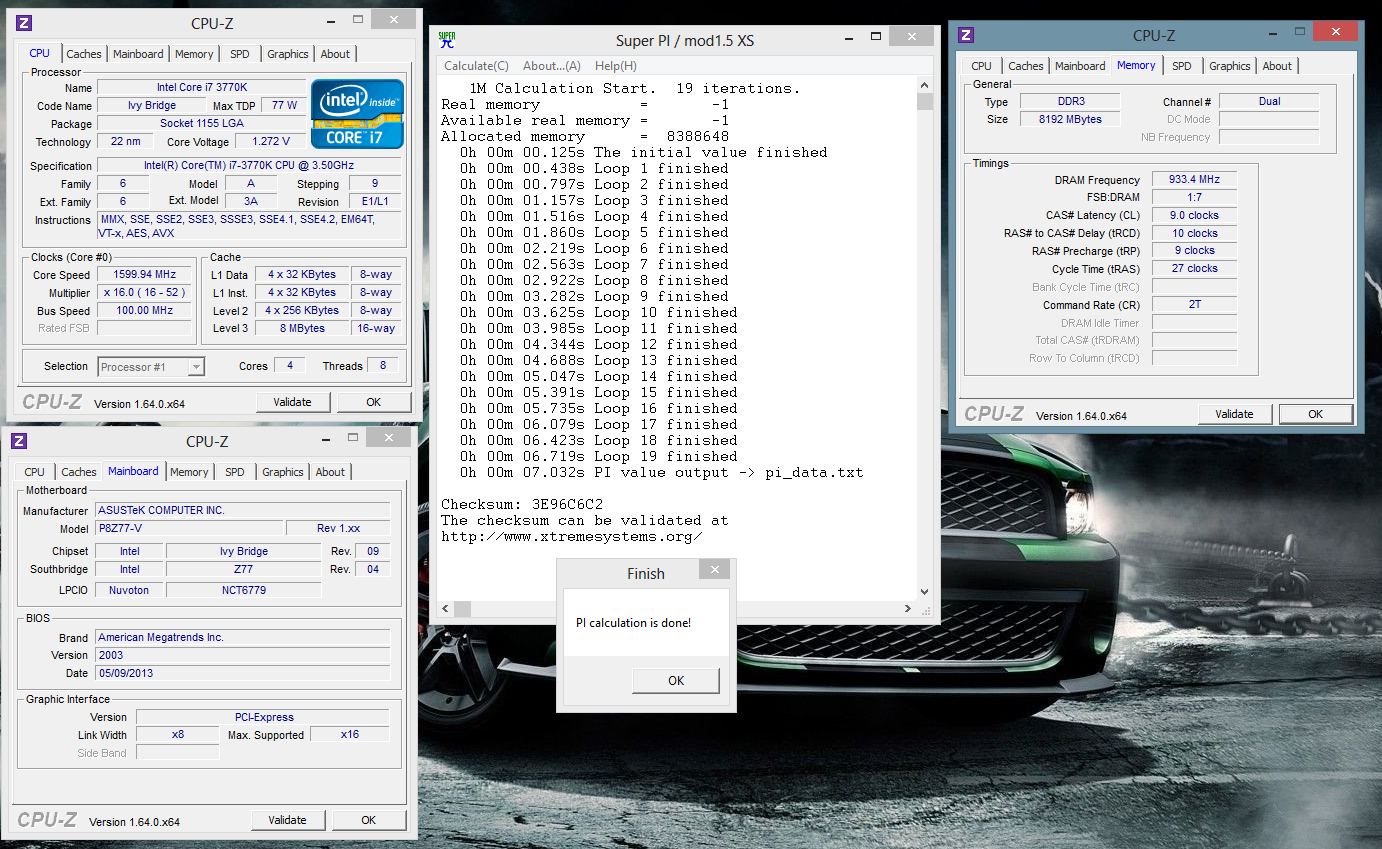Click the CAS# Latency value 9.0 clocks
Image resolution: width=1382 pixels, height=849 pixels.
tap(1194, 216)
